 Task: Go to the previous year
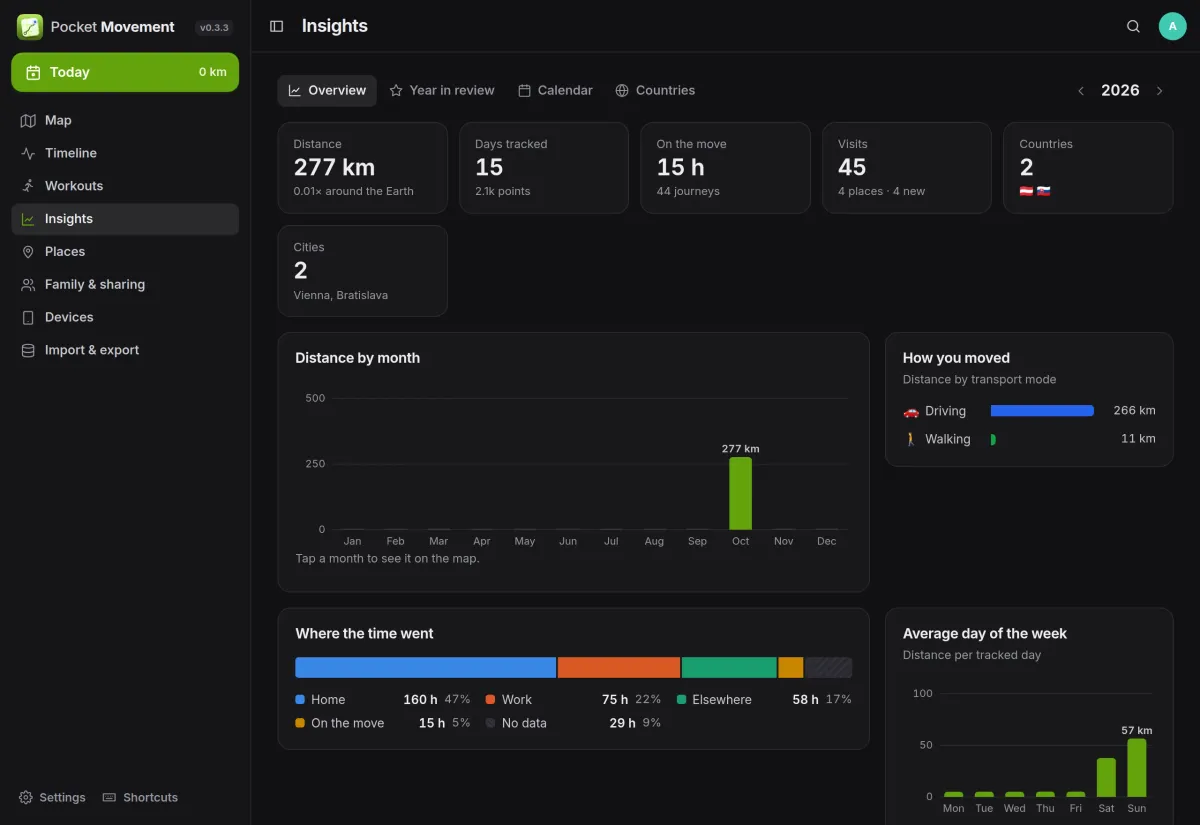(x=1081, y=91)
